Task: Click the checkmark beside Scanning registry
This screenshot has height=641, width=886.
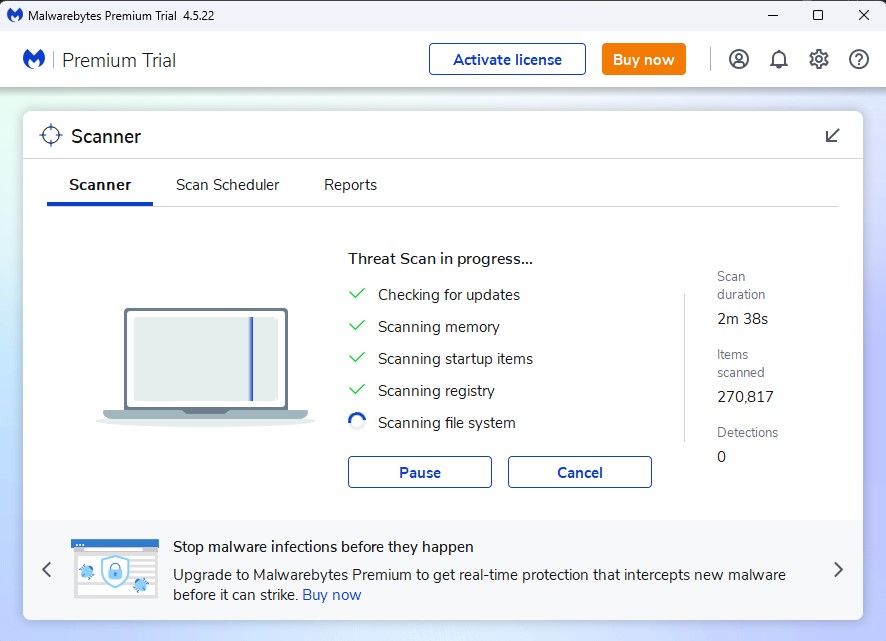Action: click(357, 389)
